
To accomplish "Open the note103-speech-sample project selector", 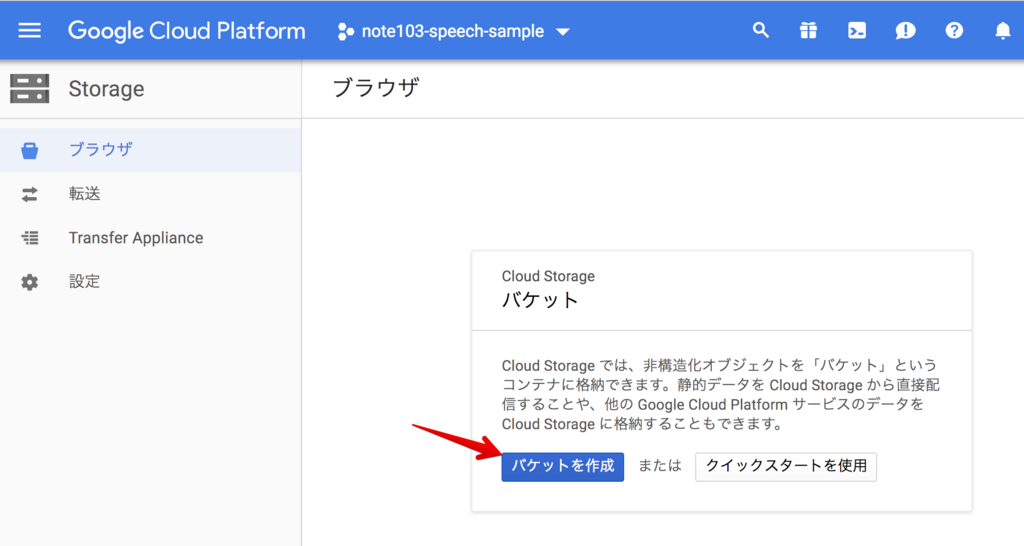I will pos(454,31).
